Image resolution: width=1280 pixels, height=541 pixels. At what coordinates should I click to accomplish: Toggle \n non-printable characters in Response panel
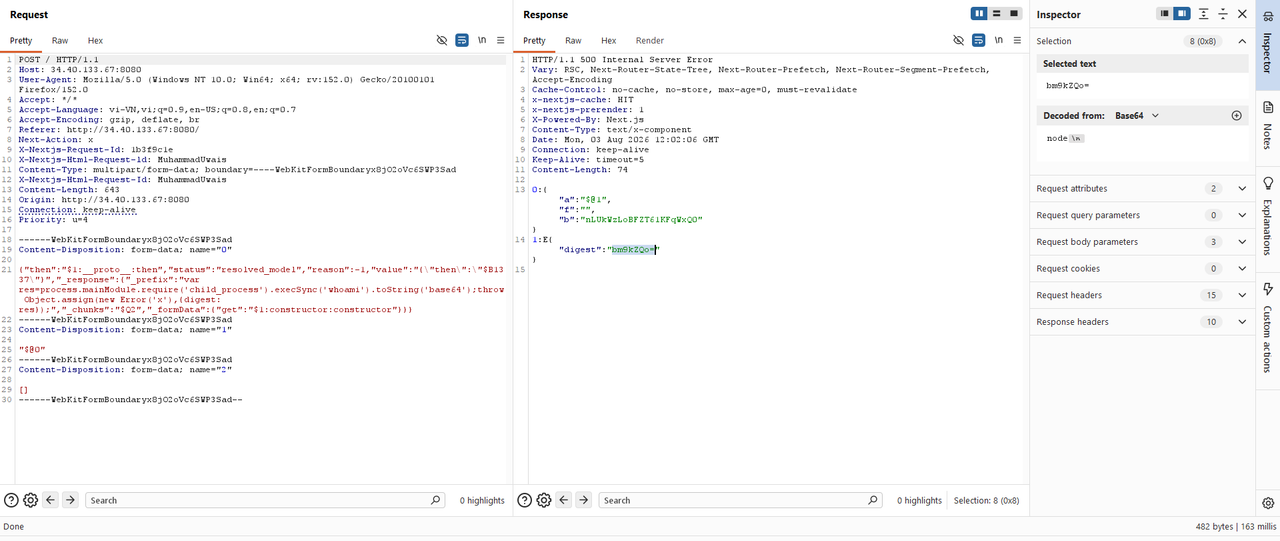point(999,40)
